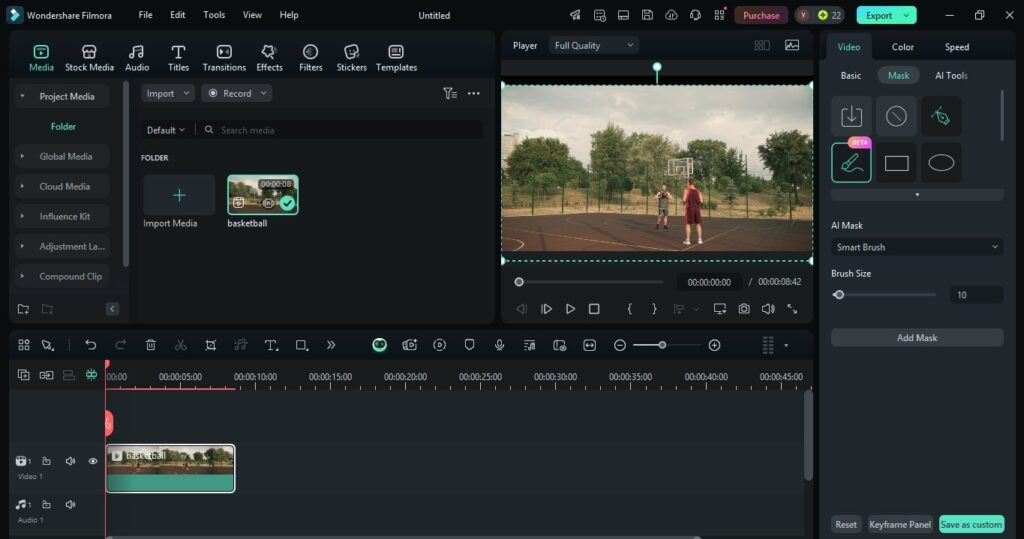Click the Brush Size slider handle
1024x539 pixels.
tap(839, 295)
